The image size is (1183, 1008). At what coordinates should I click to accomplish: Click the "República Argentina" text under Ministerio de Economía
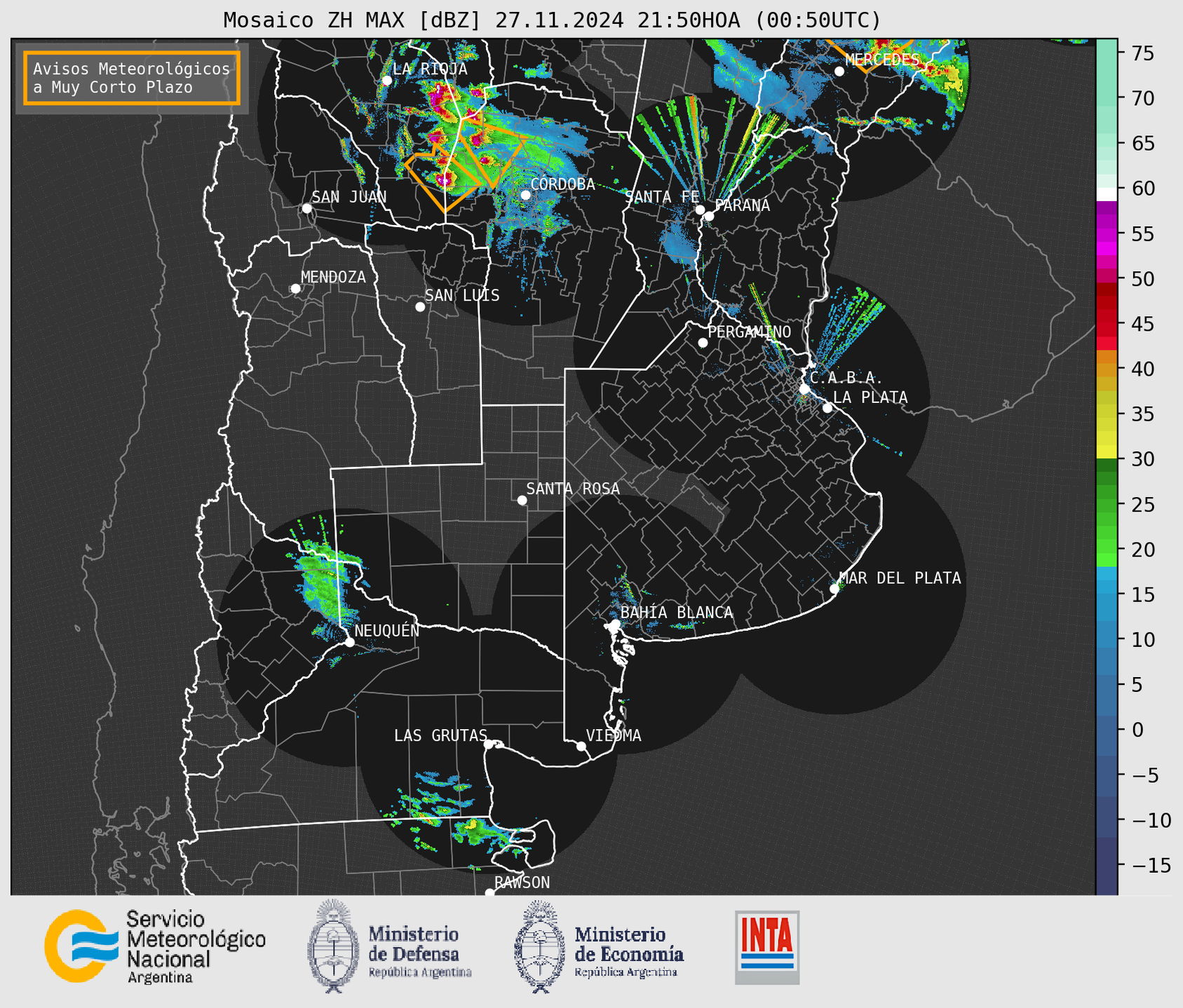(x=626, y=972)
